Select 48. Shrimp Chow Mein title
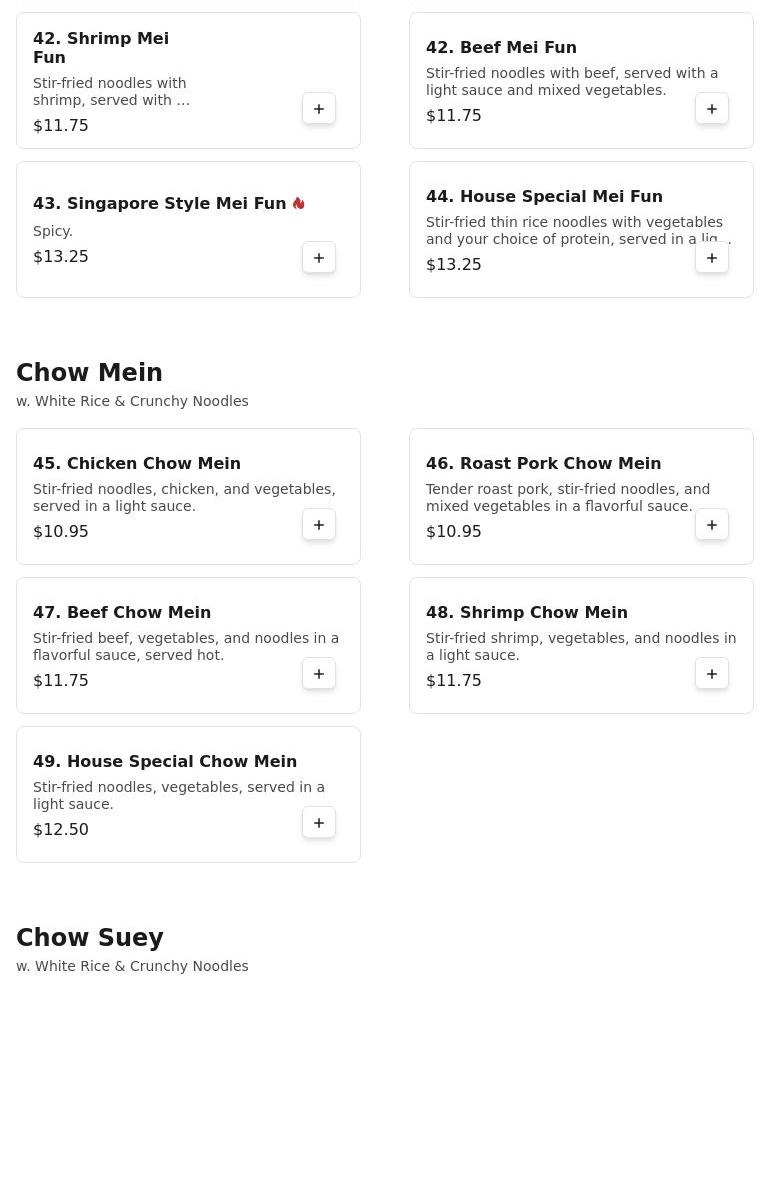Viewport: 770px width, 1187px height. tap(527, 613)
